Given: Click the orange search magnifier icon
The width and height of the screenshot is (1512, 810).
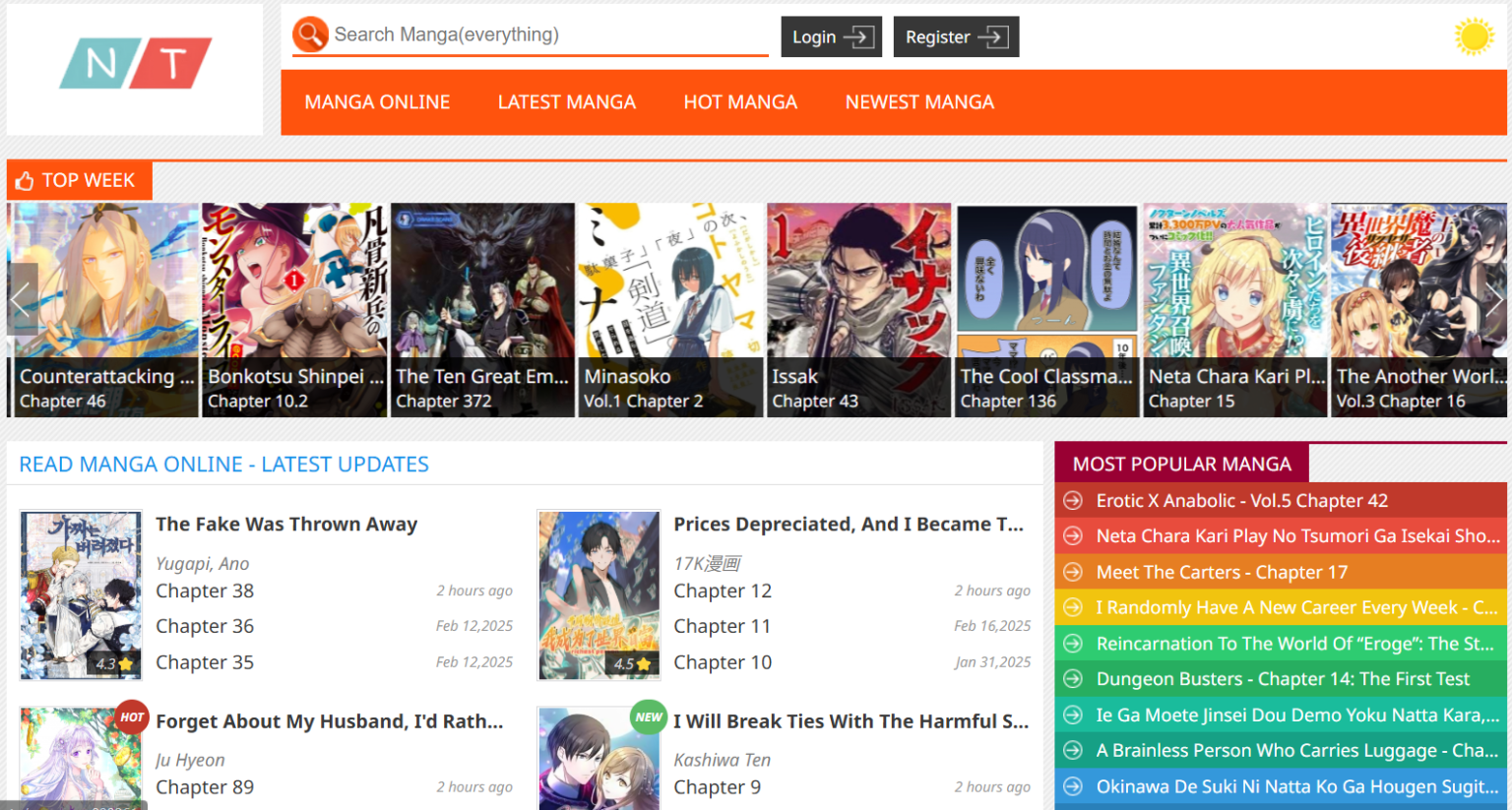Looking at the screenshot, I should pyautogui.click(x=309, y=35).
